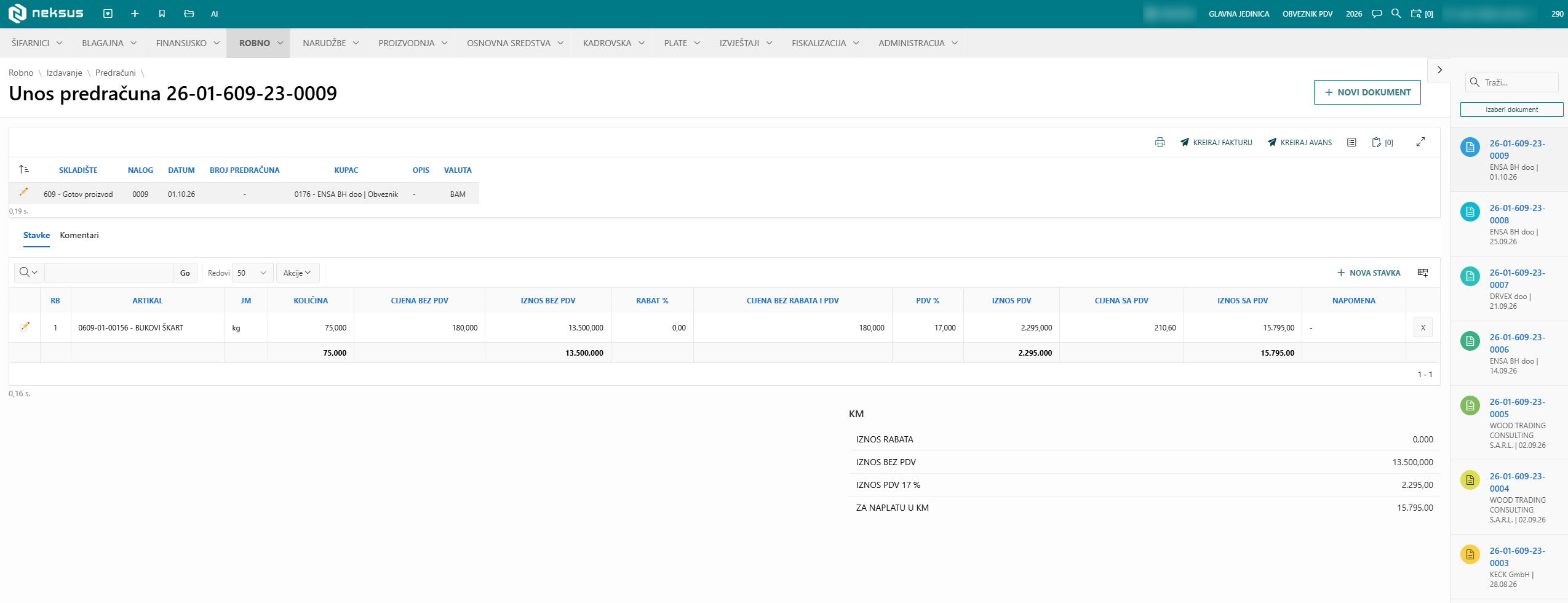This screenshot has width=1568, height=603.
Task: Click the top bar search magnifier
Action: [1396, 13]
